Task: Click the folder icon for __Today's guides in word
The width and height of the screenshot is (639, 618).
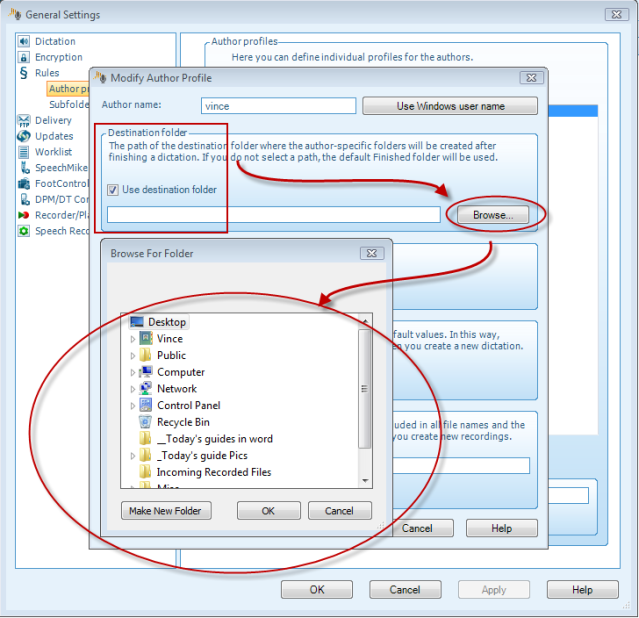Action: click(x=145, y=439)
